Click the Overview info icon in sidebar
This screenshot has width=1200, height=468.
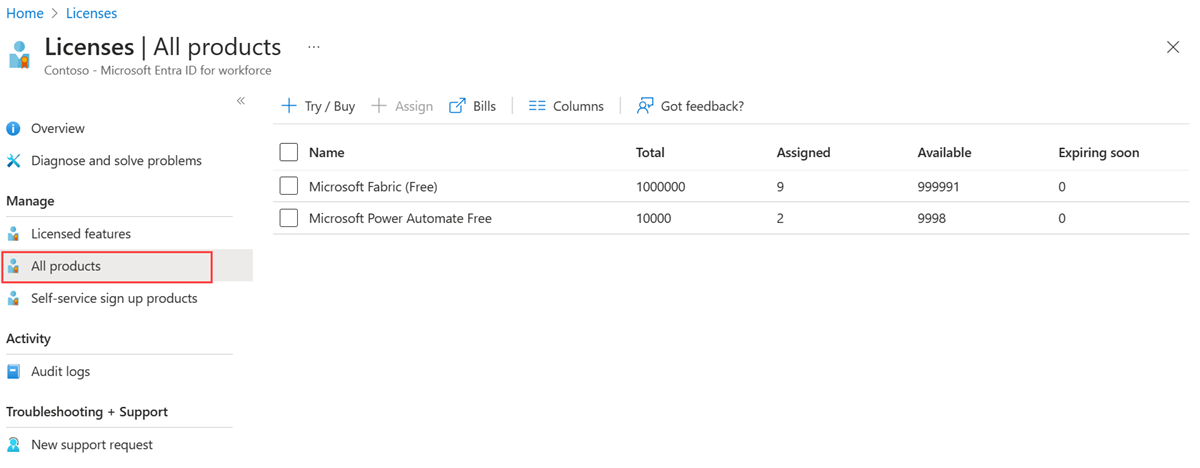[x=13, y=129]
